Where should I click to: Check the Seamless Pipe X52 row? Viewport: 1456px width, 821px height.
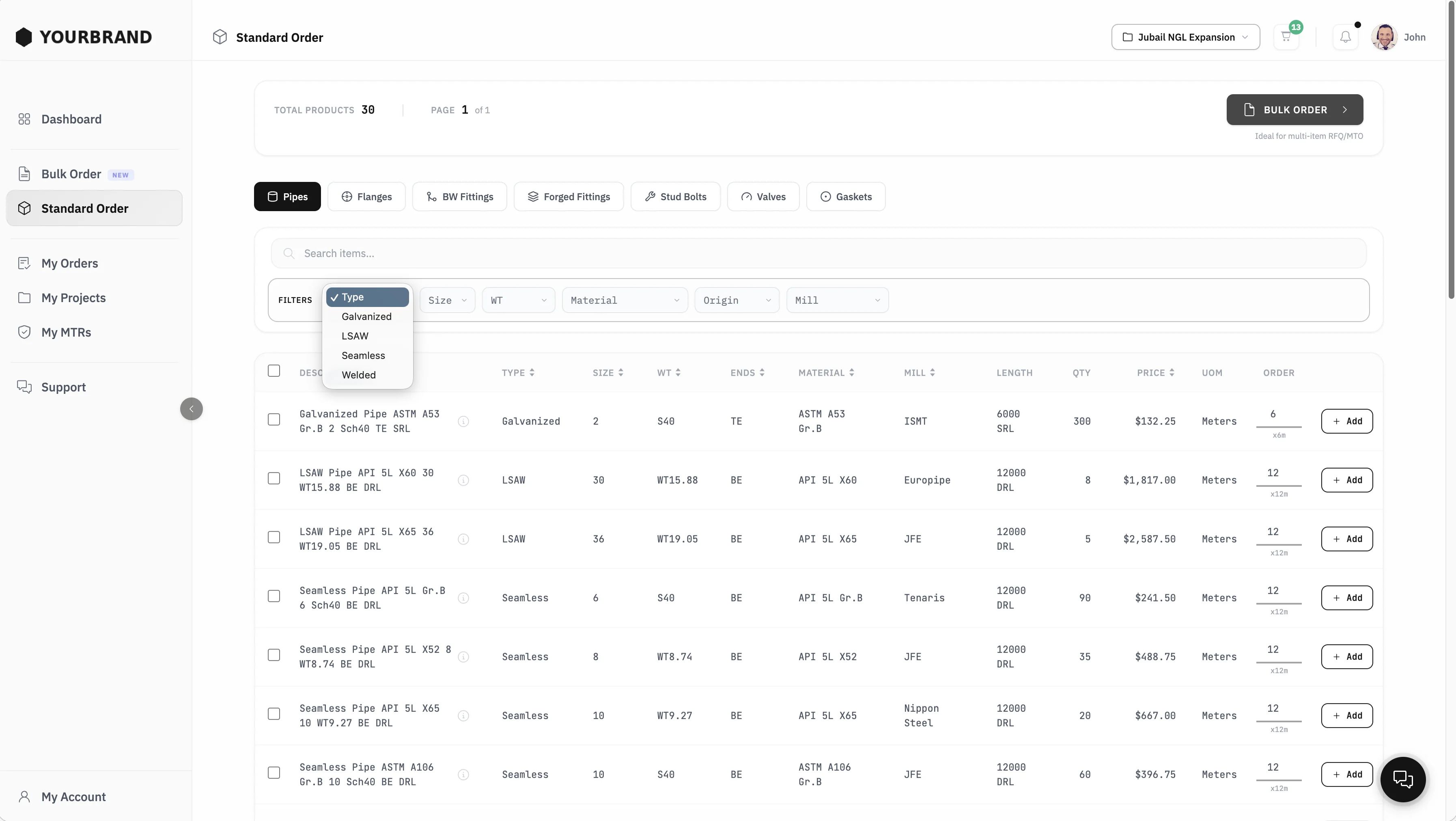274,655
